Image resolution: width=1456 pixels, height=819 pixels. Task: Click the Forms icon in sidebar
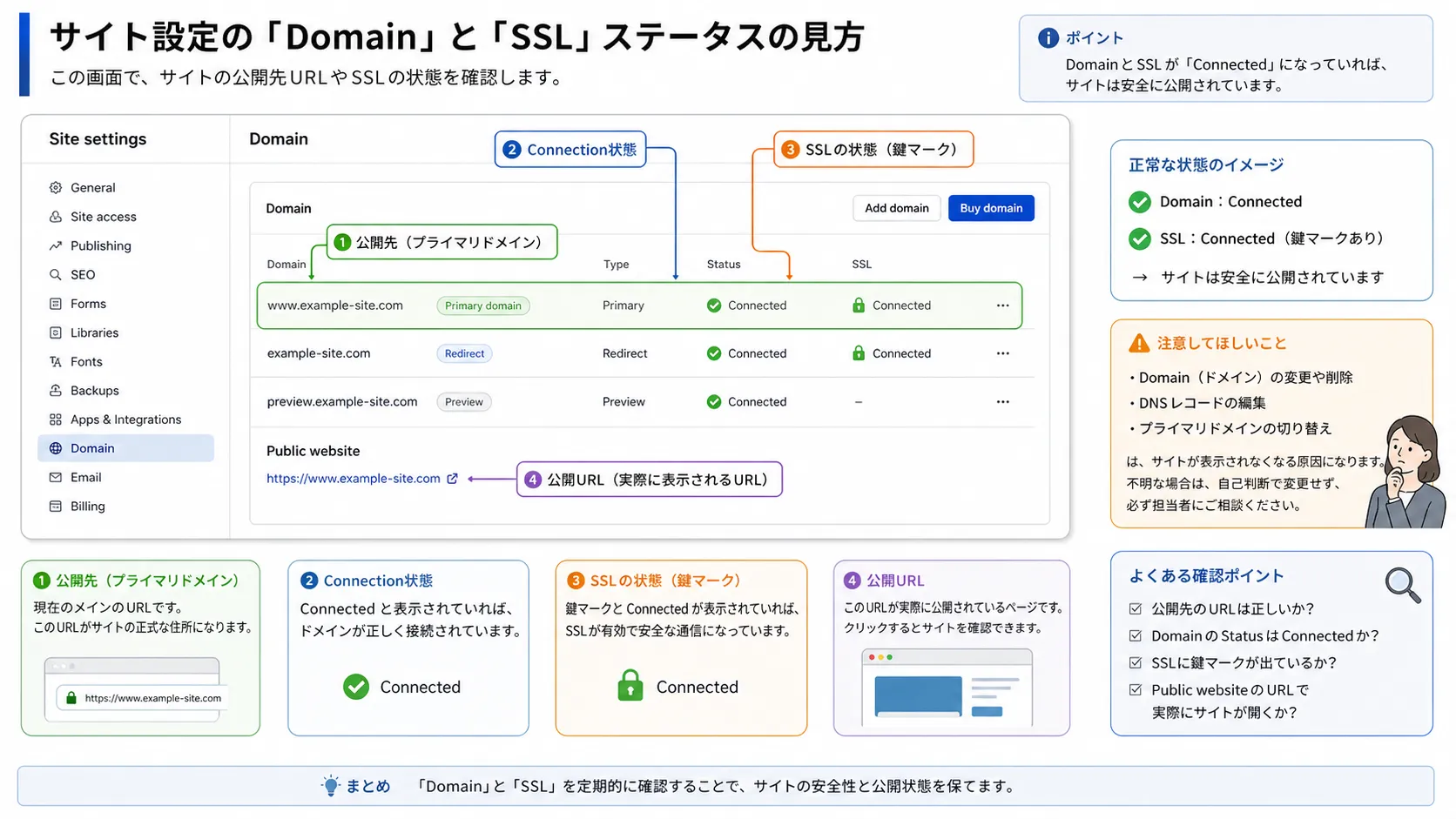click(56, 304)
